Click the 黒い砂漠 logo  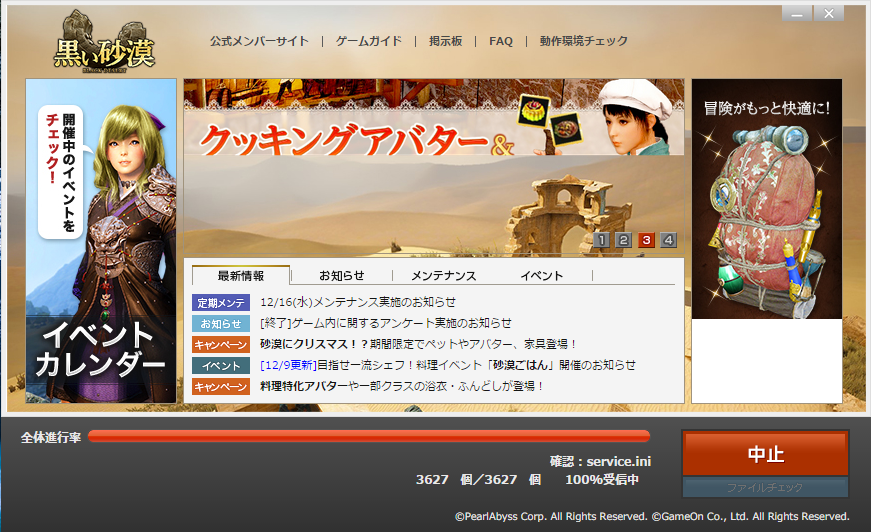click(104, 43)
